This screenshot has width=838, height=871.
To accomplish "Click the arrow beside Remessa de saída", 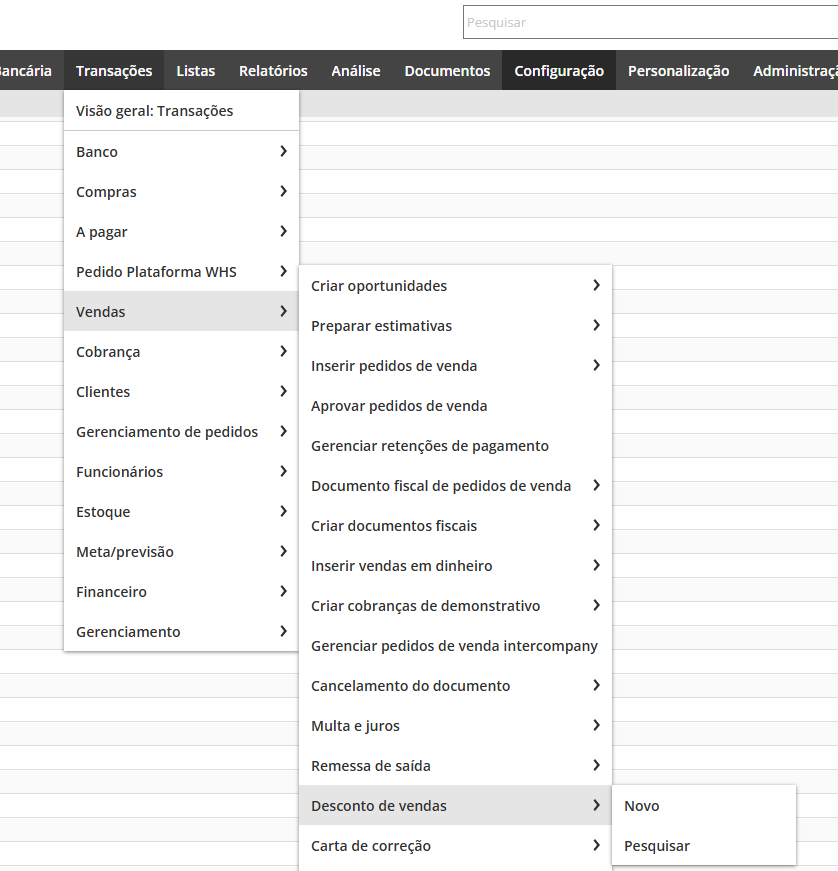I will pyautogui.click(x=596, y=766).
